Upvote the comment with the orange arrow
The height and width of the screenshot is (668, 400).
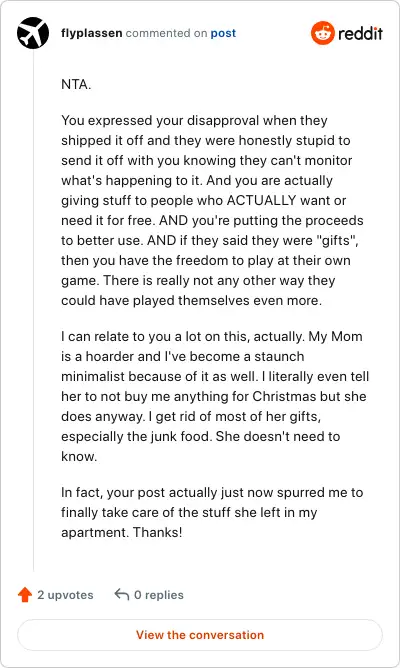pyautogui.click(x=25, y=595)
